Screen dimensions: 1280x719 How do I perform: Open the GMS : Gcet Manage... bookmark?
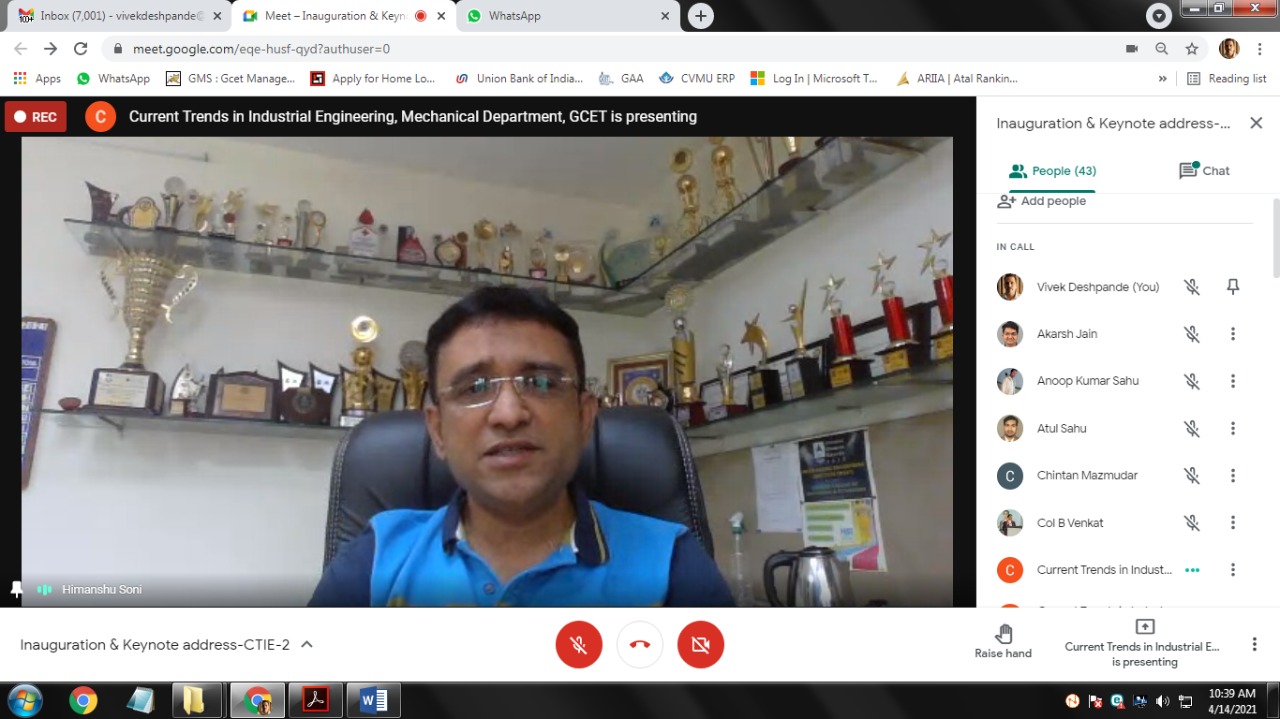(x=231, y=78)
